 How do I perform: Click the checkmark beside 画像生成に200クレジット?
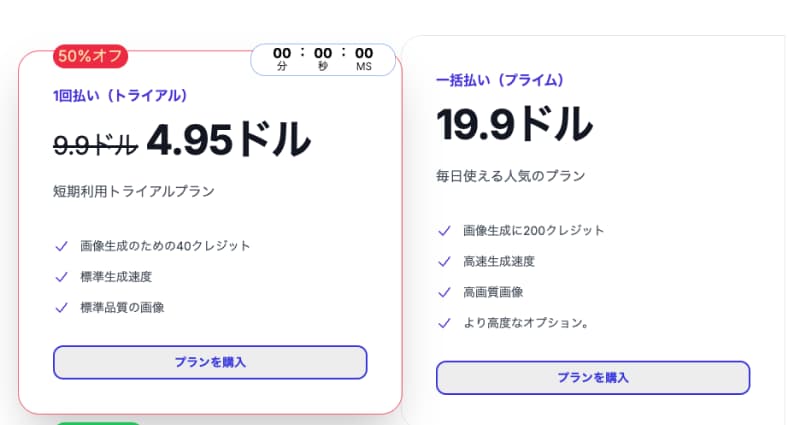[x=444, y=230]
